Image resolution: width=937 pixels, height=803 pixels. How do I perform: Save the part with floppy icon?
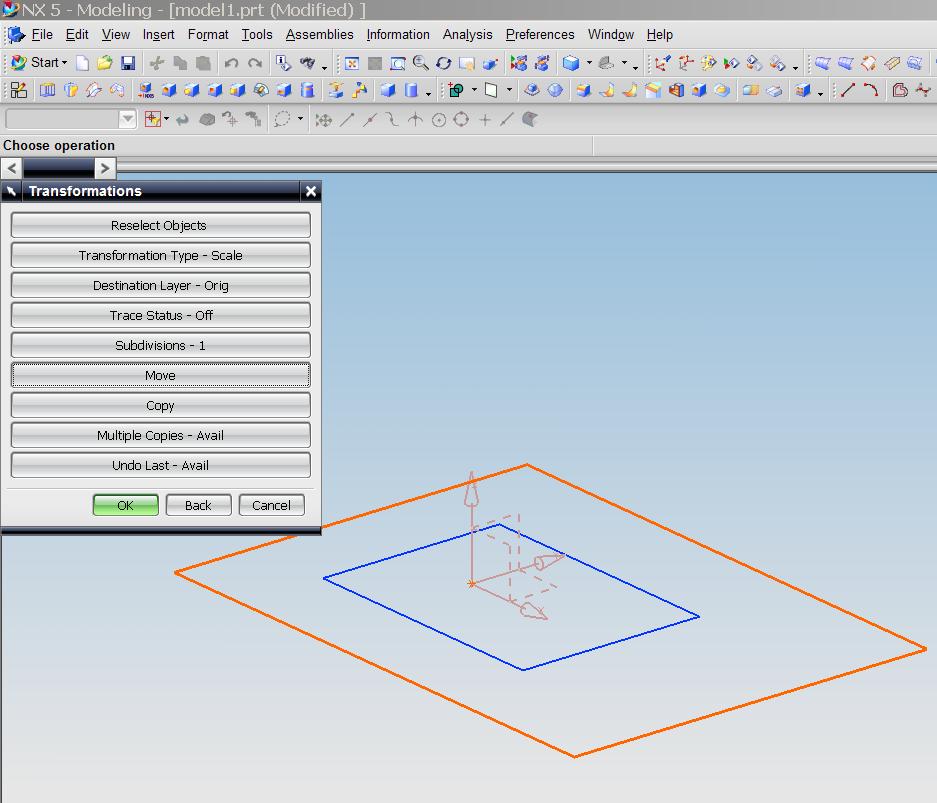(x=128, y=63)
